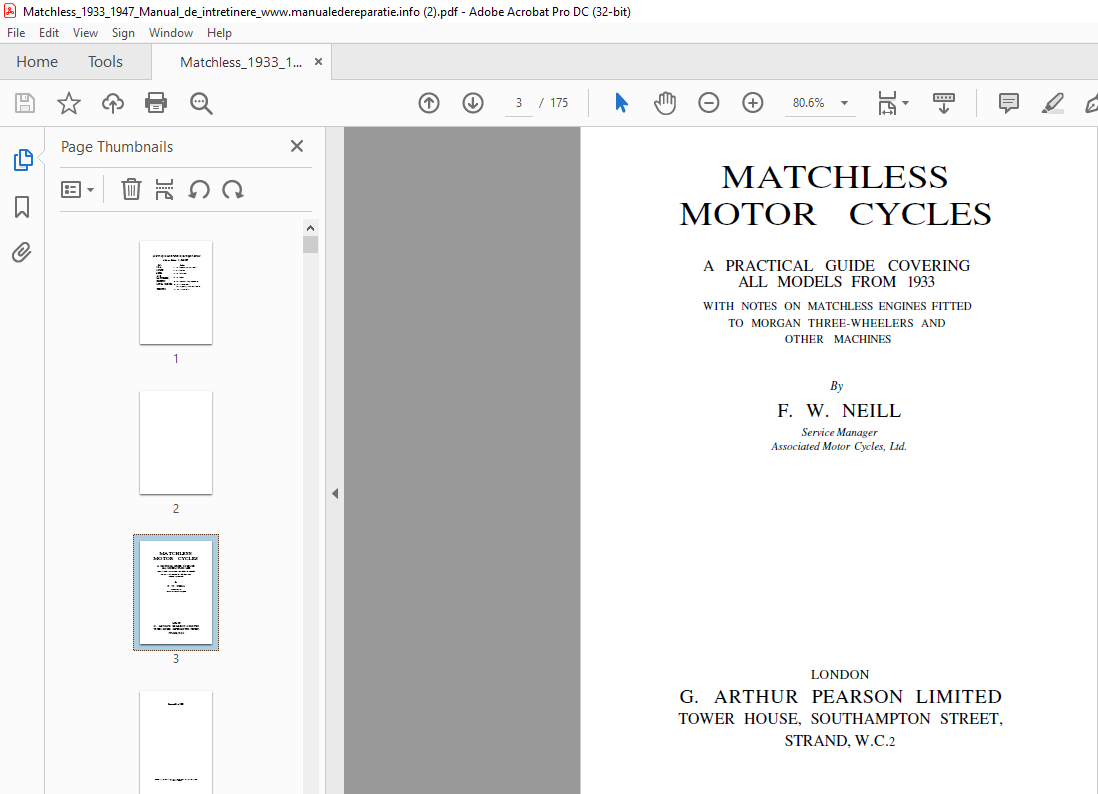Close the Page Thumbnails panel
The height and width of the screenshot is (794, 1098).
pos(297,146)
